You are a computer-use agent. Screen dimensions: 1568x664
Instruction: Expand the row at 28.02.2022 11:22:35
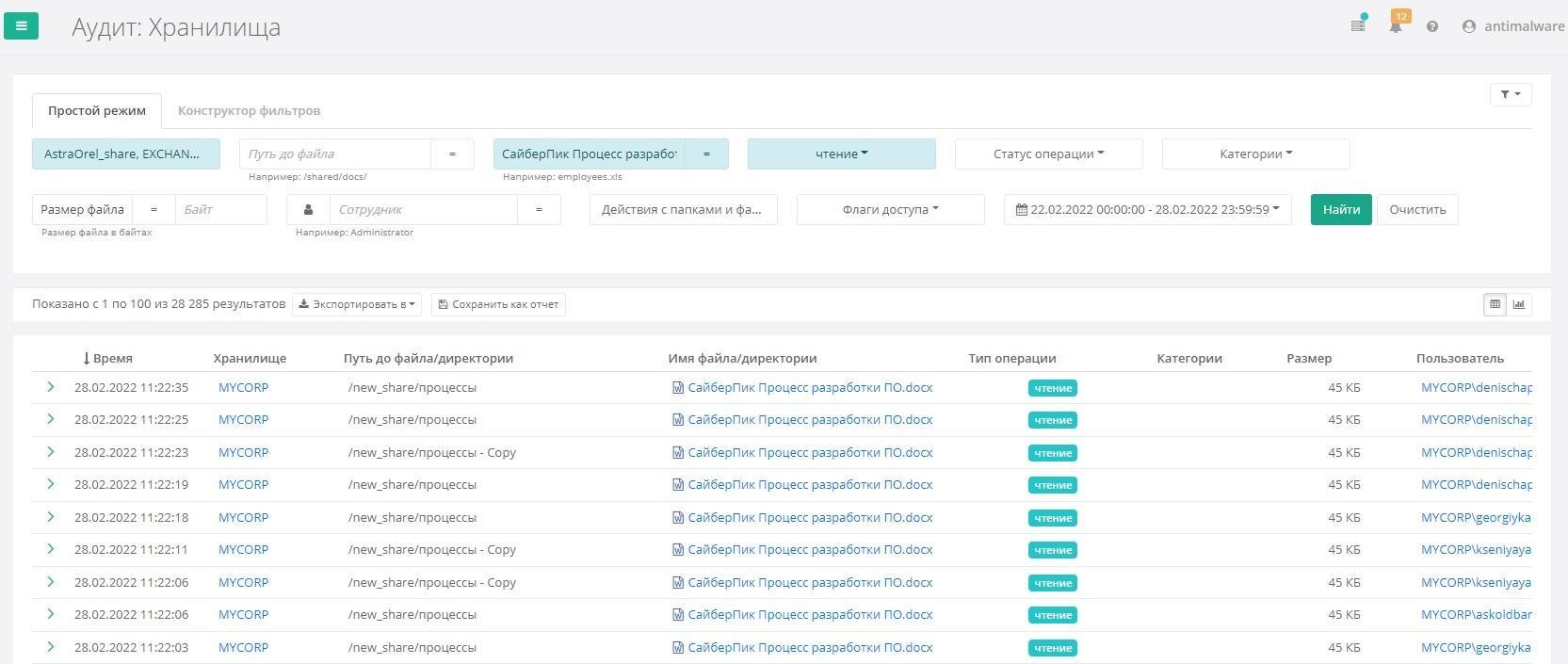pos(50,387)
